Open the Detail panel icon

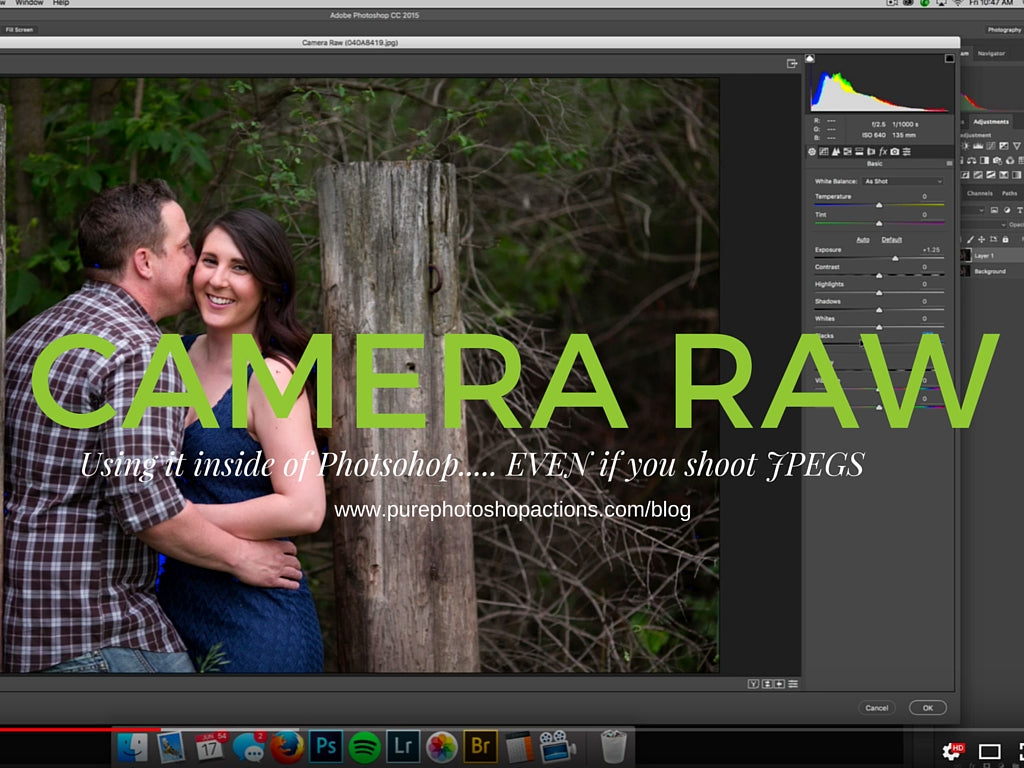[x=836, y=152]
